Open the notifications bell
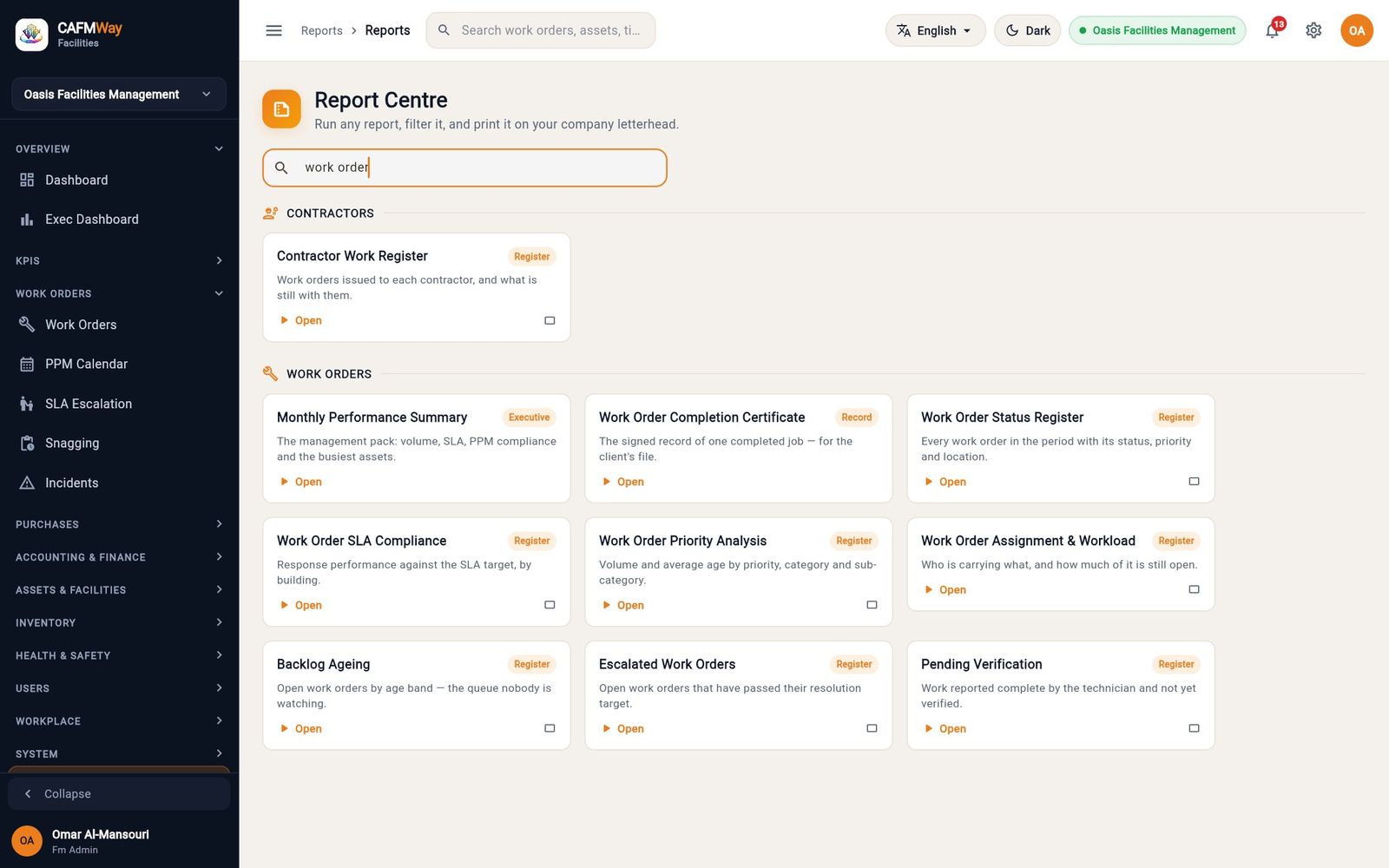Image resolution: width=1389 pixels, height=868 pixels. tap(1272, 30)
